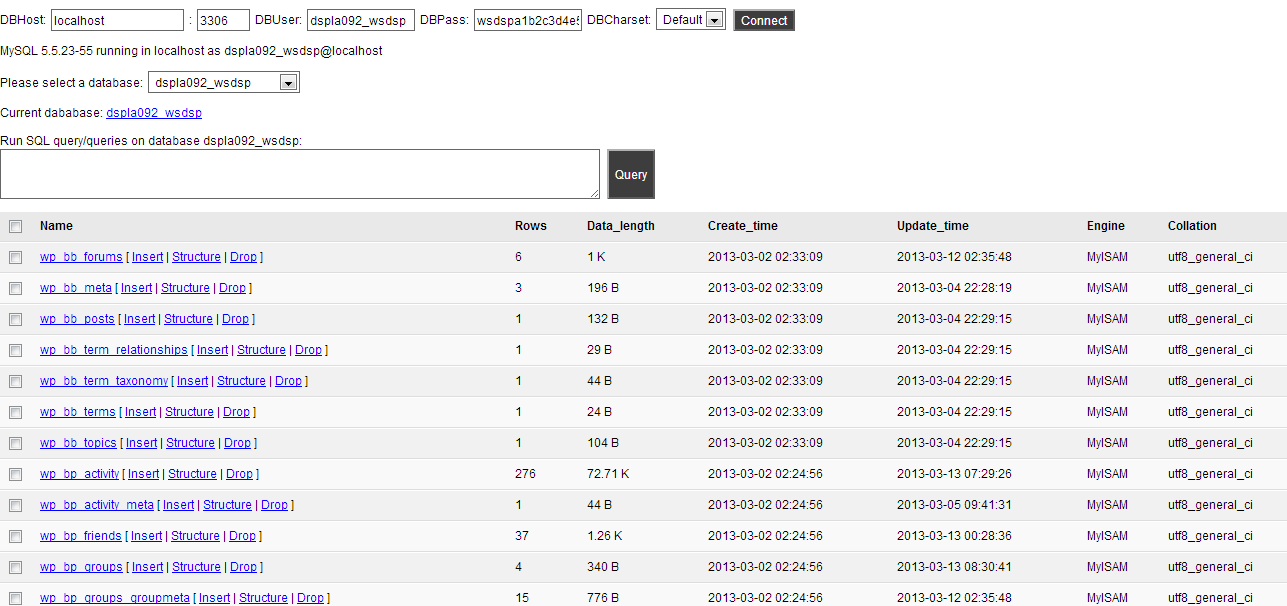Select the wp_bp_activity row checkbox
The image size is (1287, 606).
pyautogui.click(x=15, y=474)
